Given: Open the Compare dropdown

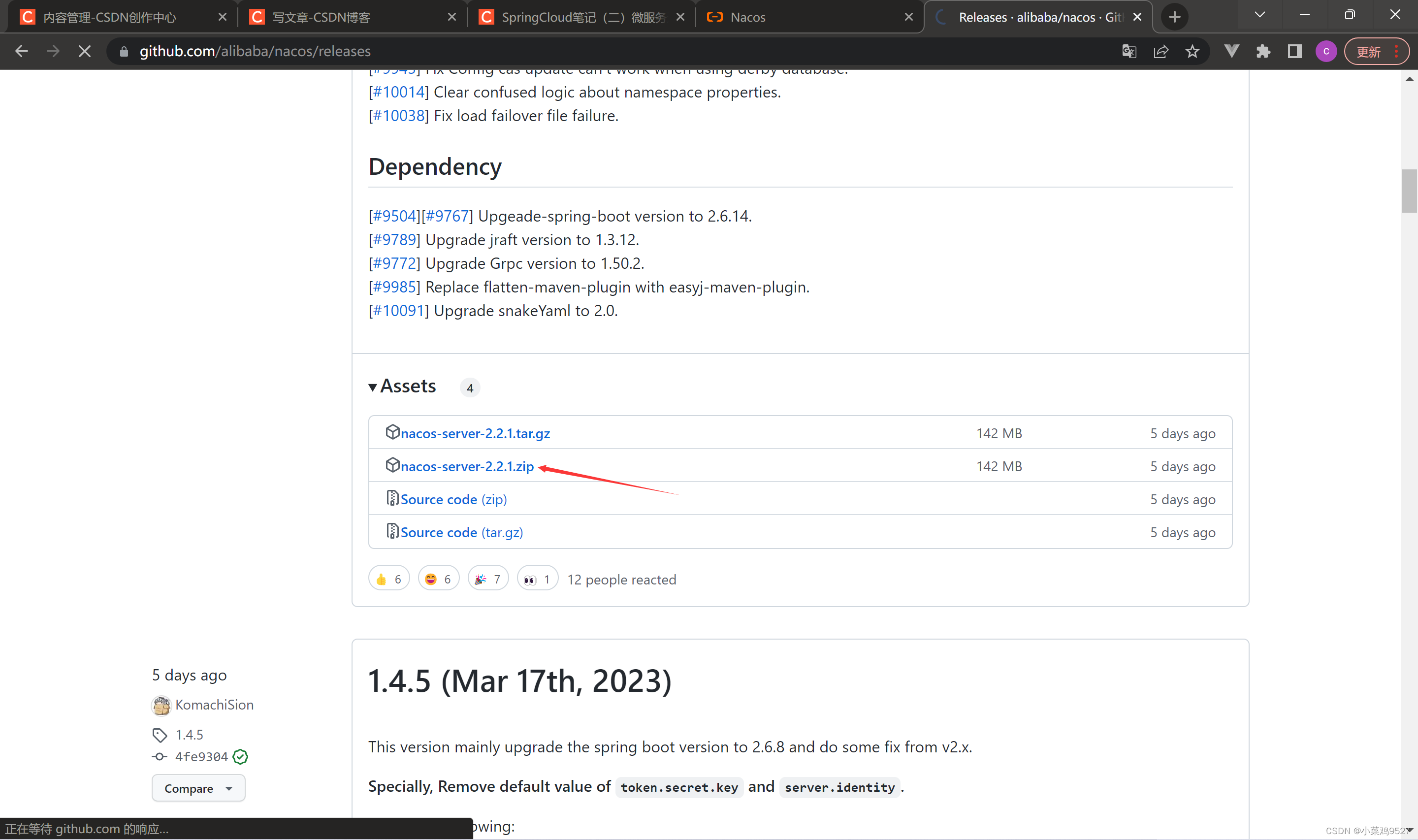Looking at the screenshot, I should click(x=198, y=788).
